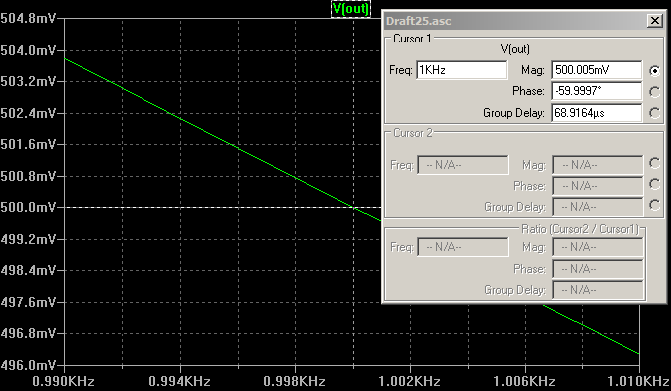Close the Draft25.asc cursor window
This screenshot has width=671, height=391.
pos(655,21)
